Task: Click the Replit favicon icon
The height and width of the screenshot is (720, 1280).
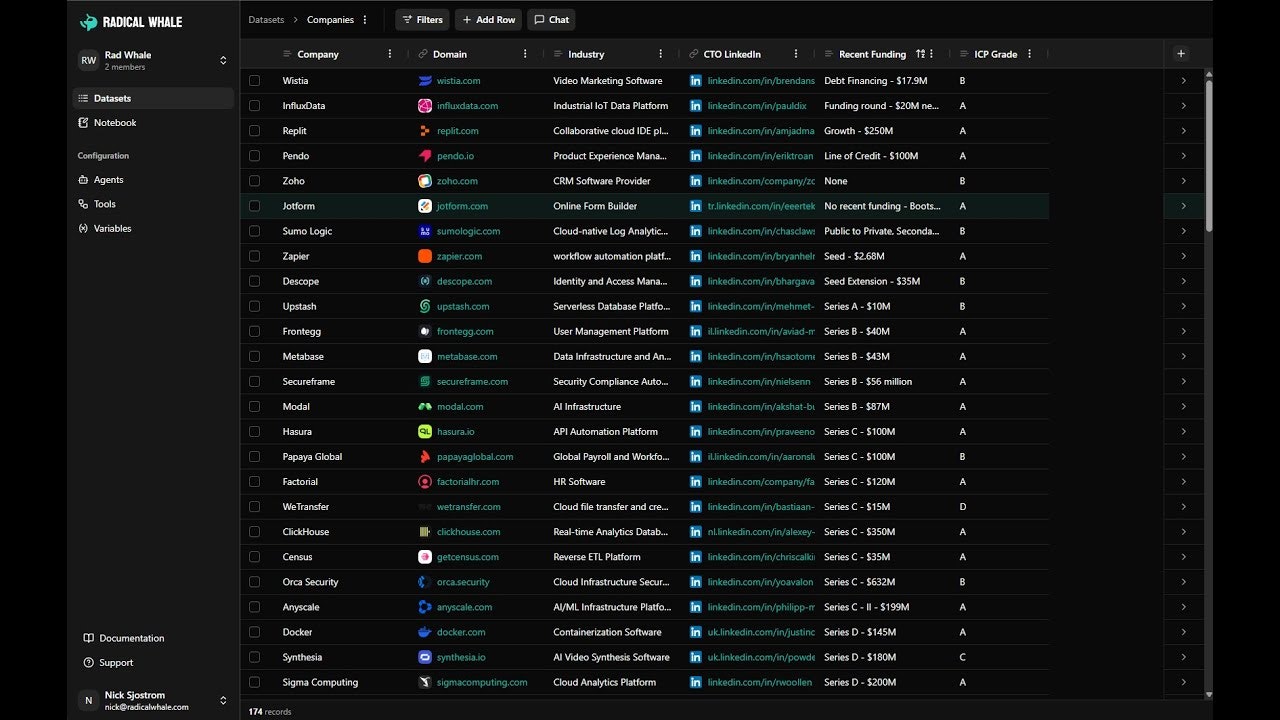Action: 425,131
